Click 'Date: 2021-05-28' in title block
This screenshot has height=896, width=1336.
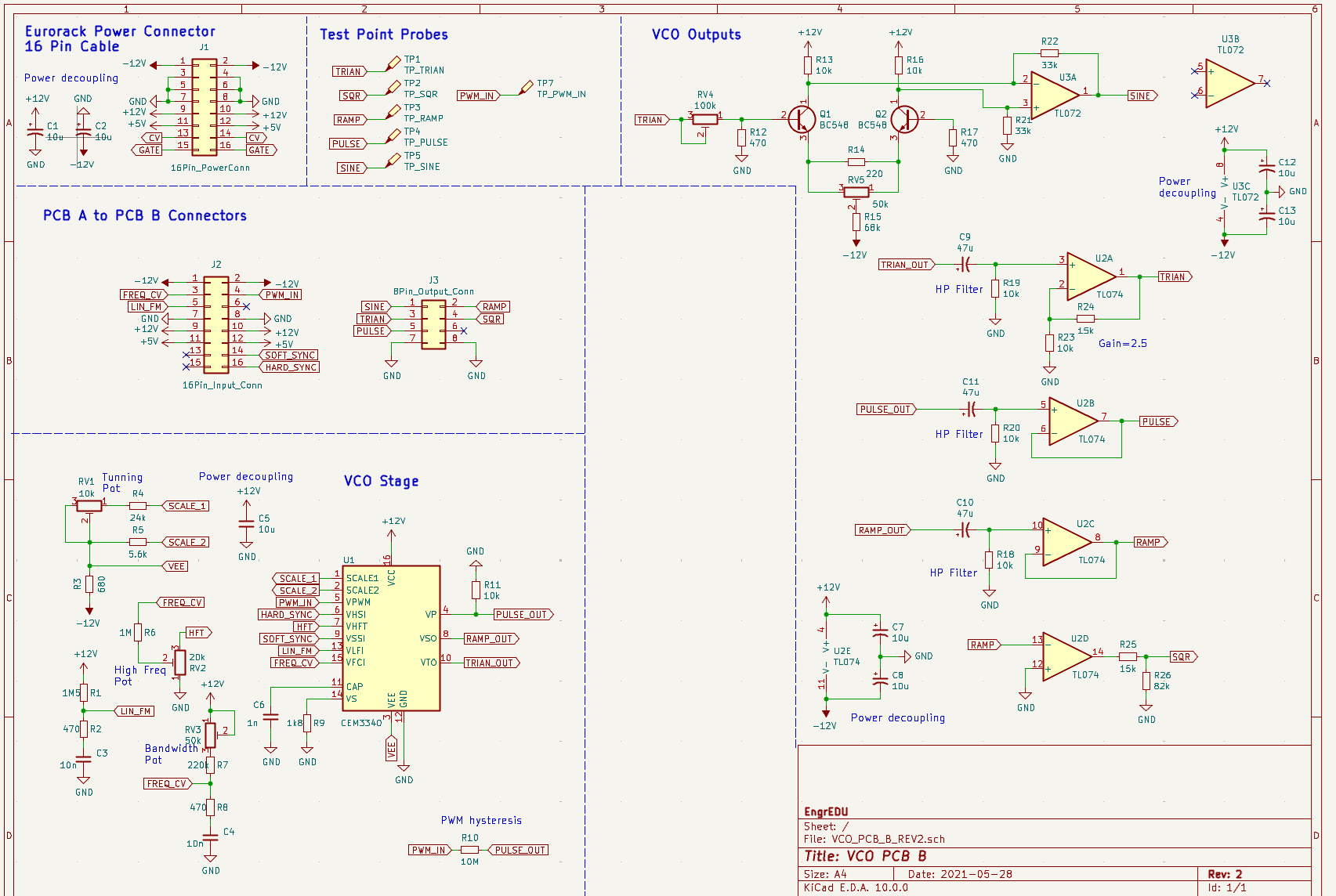point(960,874)
